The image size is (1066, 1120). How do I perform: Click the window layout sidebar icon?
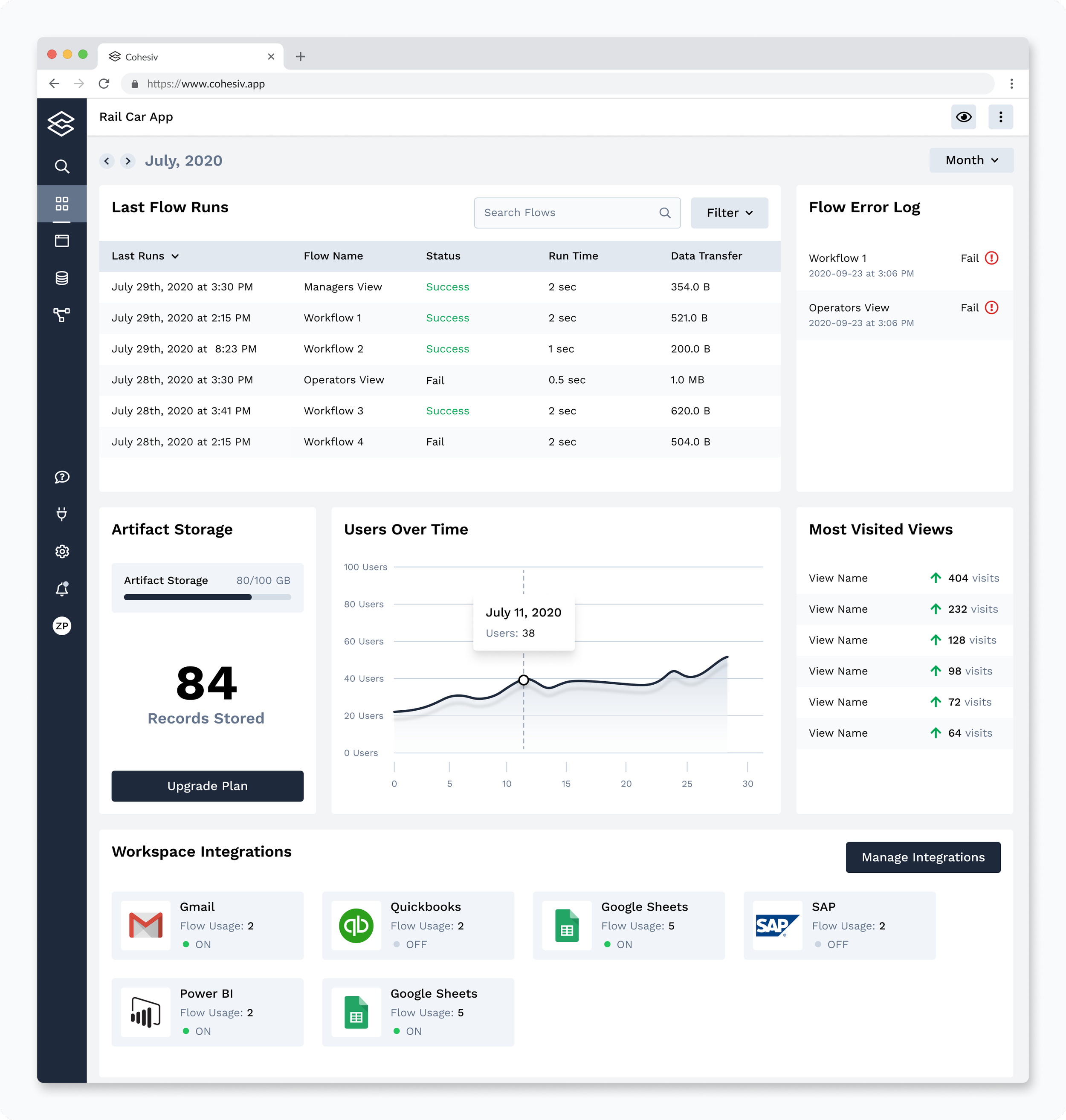[62, 241]
